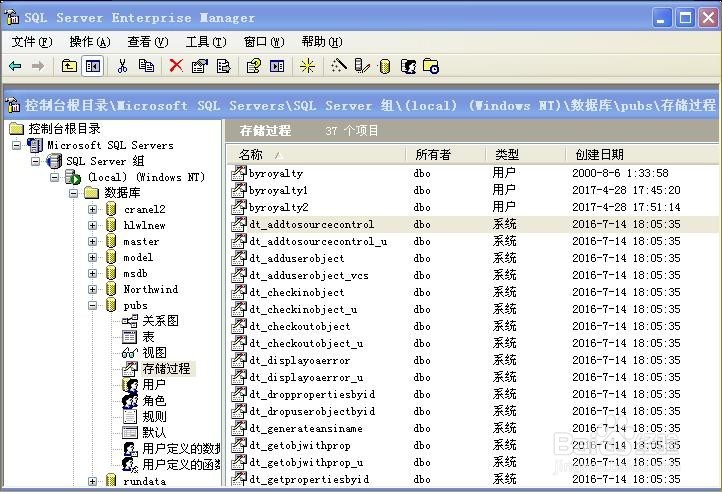Screen dimensions: 722x492
Task: Select the dt_getobjwithprop_u procedure
Action: [x=306, y=463]
